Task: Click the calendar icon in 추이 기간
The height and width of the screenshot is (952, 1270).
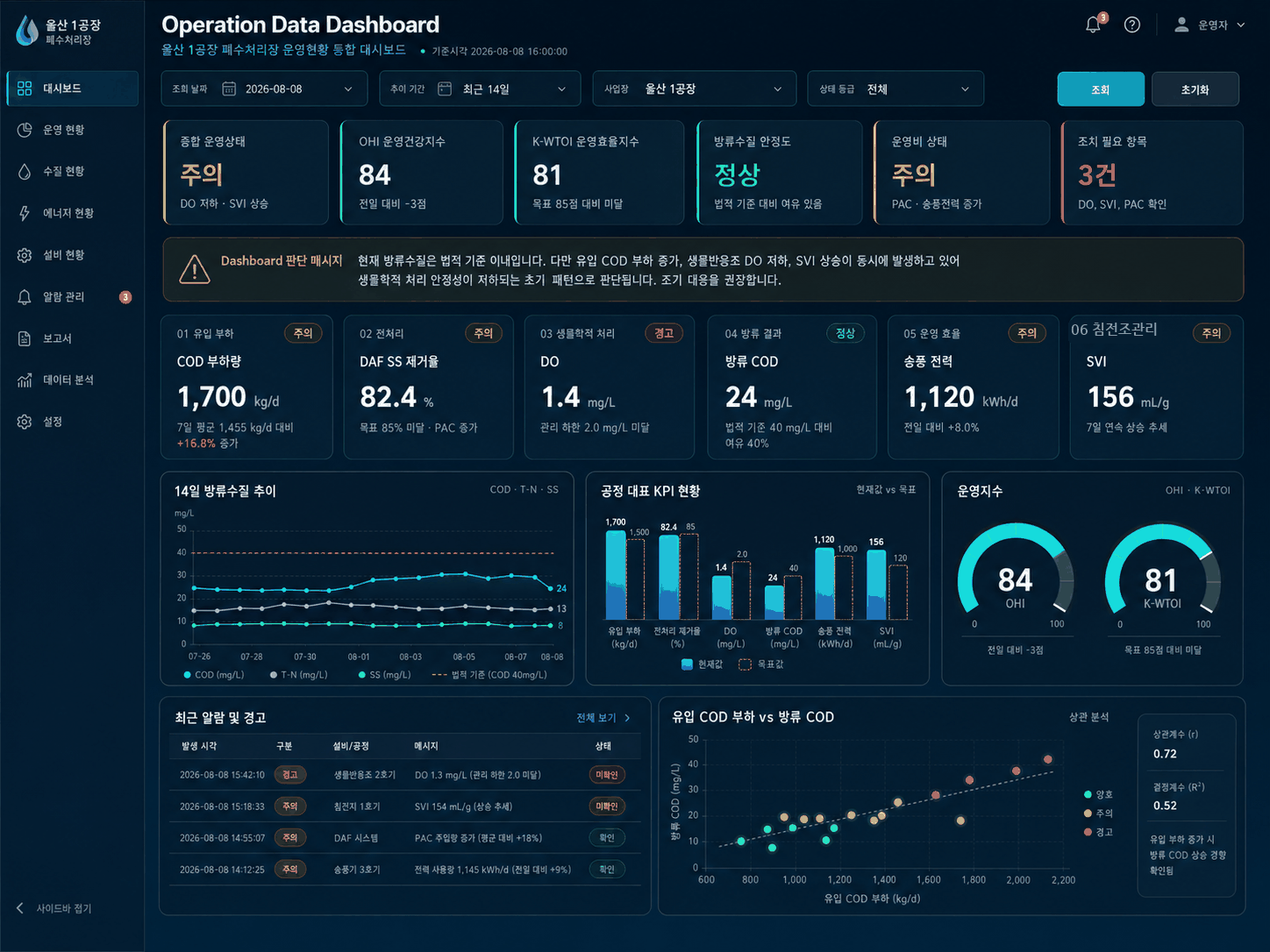Action: (445, 89)
